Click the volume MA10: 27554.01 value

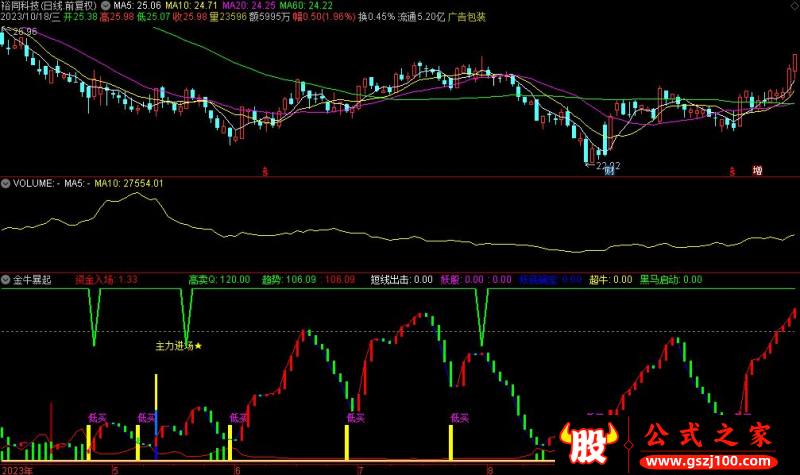(x=129, y=183)
